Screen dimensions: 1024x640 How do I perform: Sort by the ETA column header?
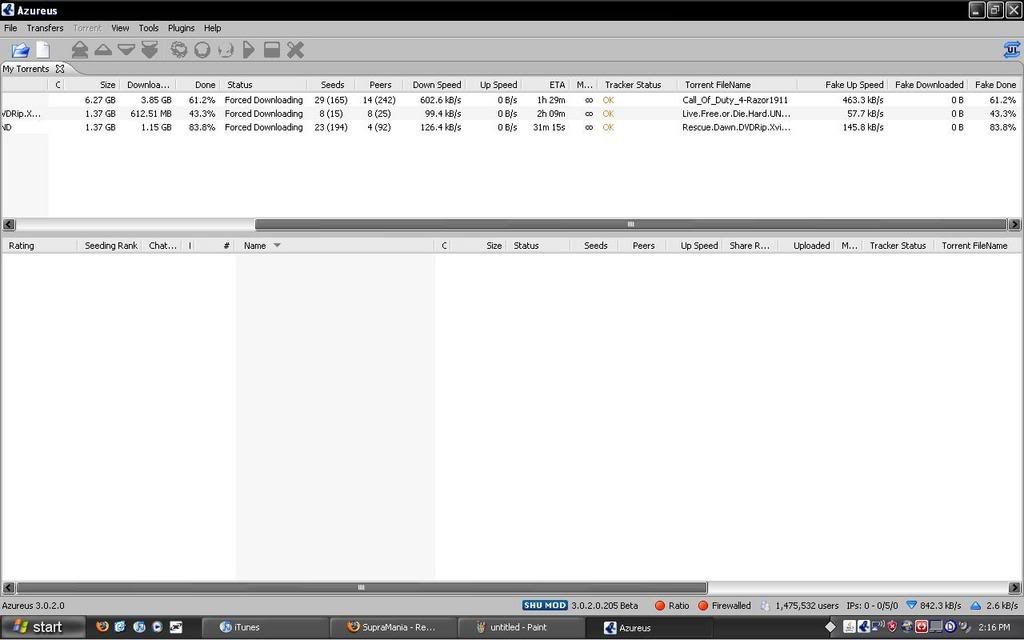(x=557, y=85)
